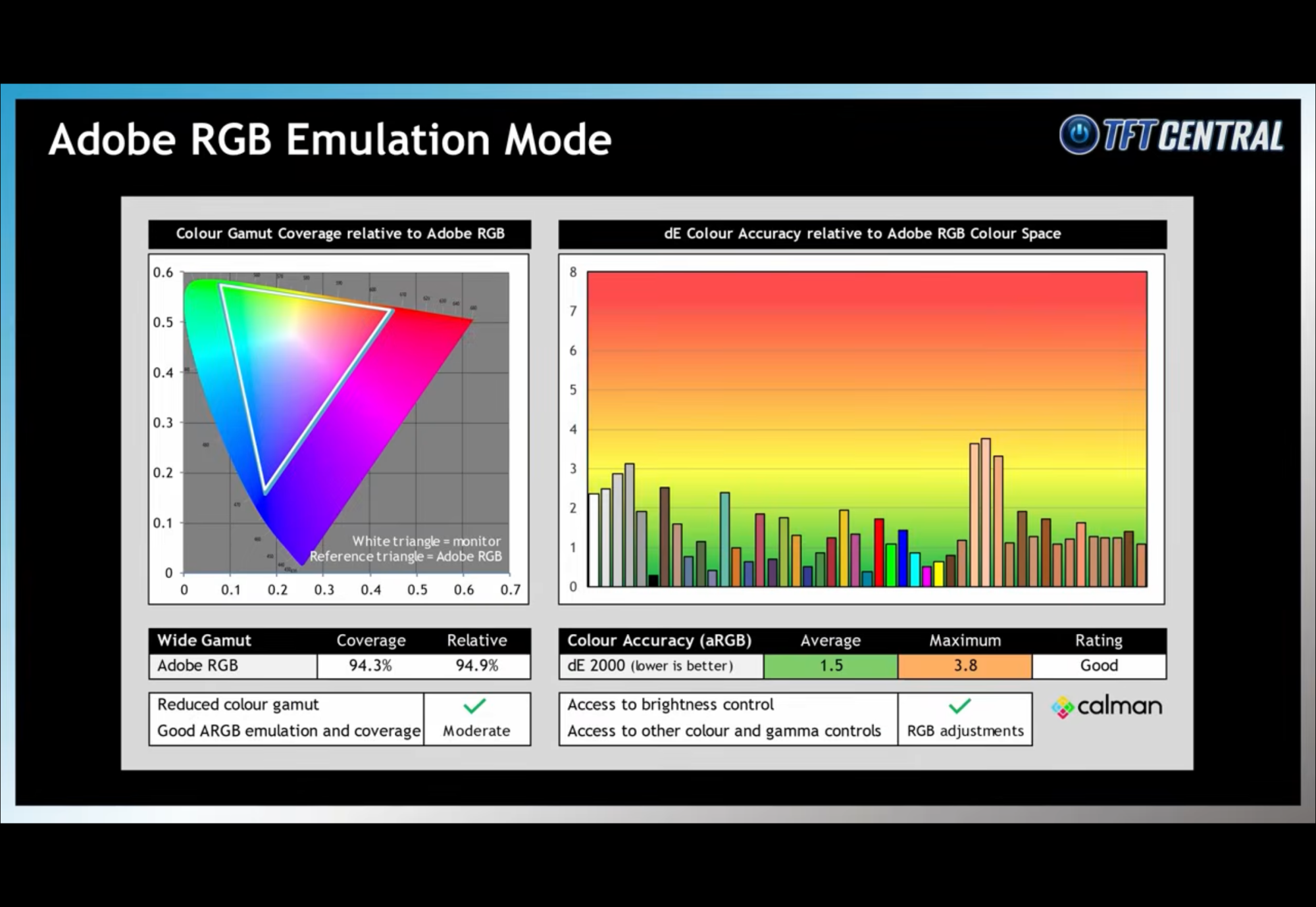Click the Adobe RGB Emulation Mode title

[330, 139]
